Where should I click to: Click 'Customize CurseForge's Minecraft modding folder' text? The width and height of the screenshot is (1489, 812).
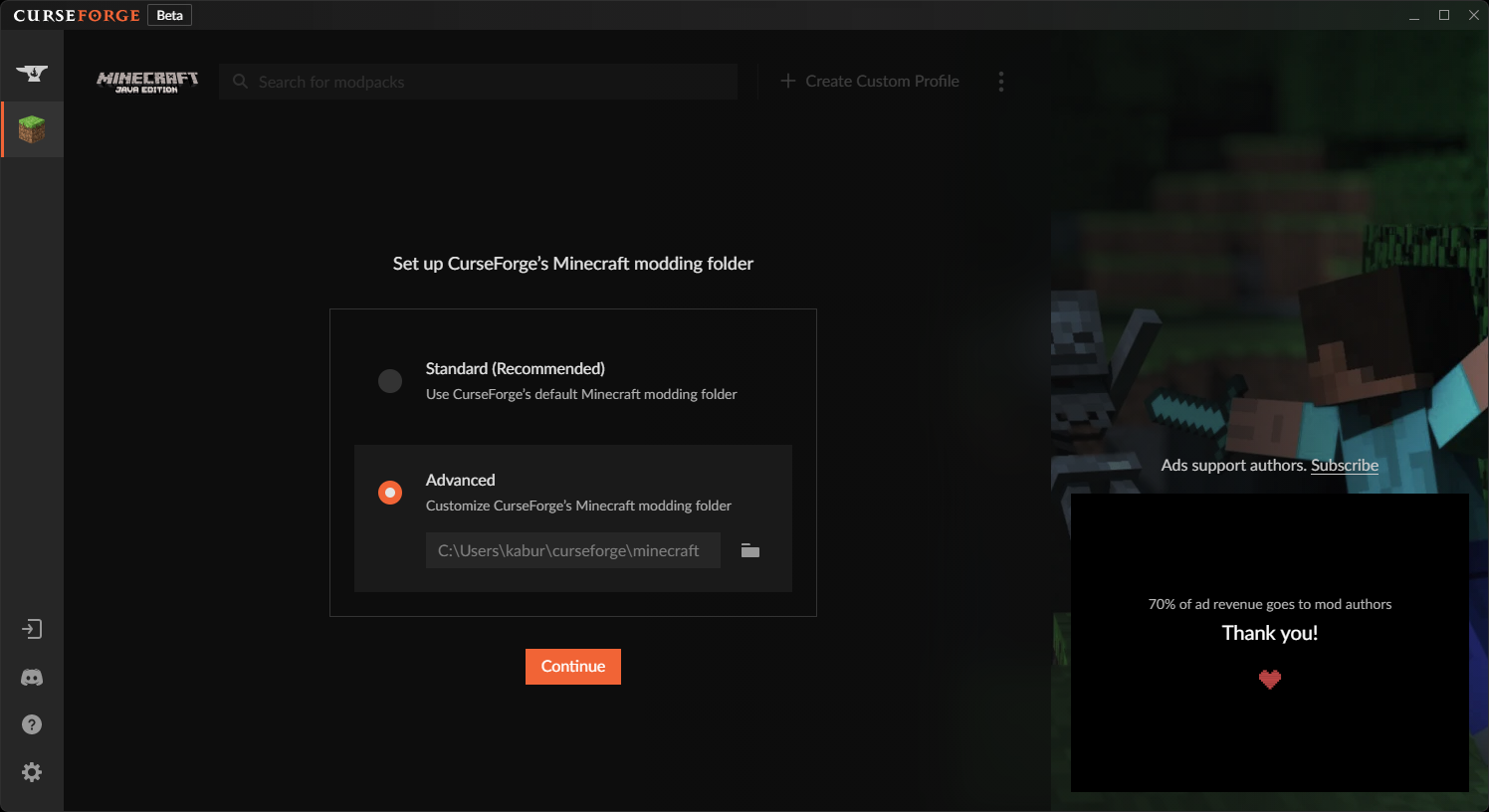click(x=578, y=506)
